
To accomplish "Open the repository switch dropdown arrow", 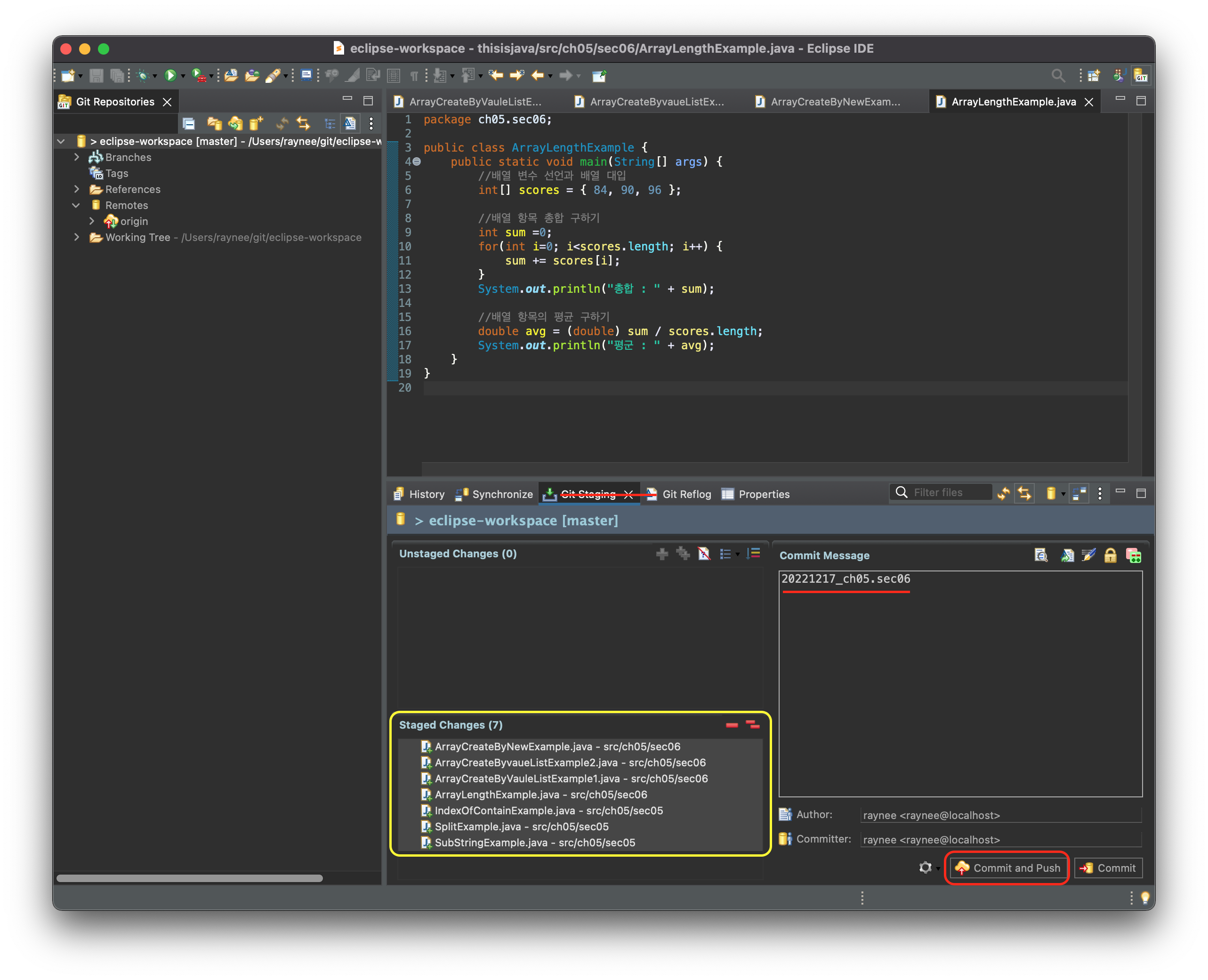I will coord(1063,494).
